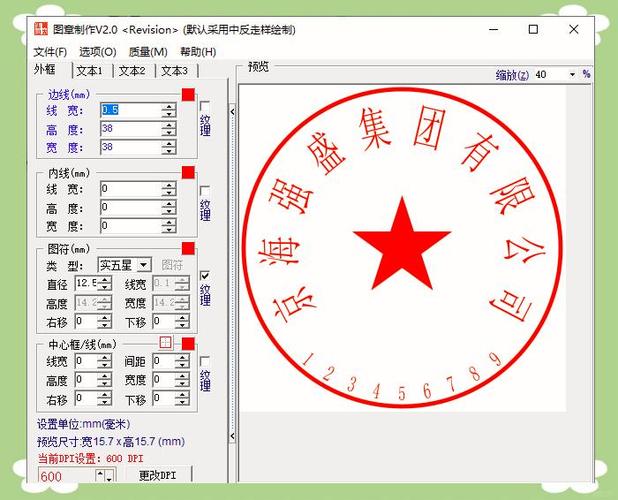This screenshot has height=500, width=618.
Task: Adjust the 图符 下移 spinner arrows
Action: pyautogui.click(x=182, y=322)
